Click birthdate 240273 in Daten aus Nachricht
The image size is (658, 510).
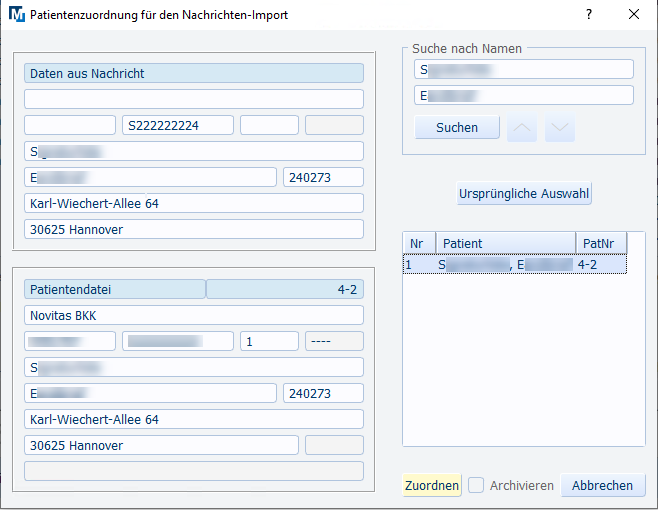tap(323, 177)
